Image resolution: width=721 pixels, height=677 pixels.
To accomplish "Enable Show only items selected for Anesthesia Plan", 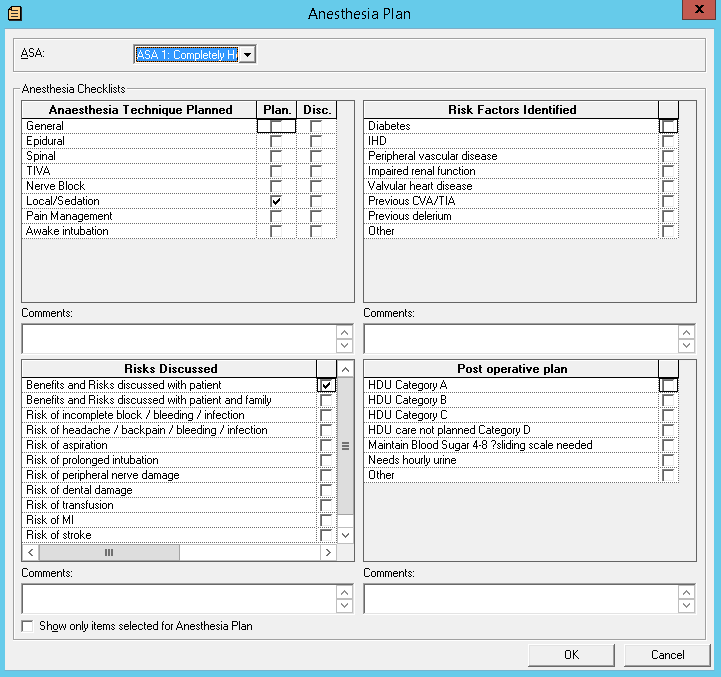I will (x=27, y=626).
